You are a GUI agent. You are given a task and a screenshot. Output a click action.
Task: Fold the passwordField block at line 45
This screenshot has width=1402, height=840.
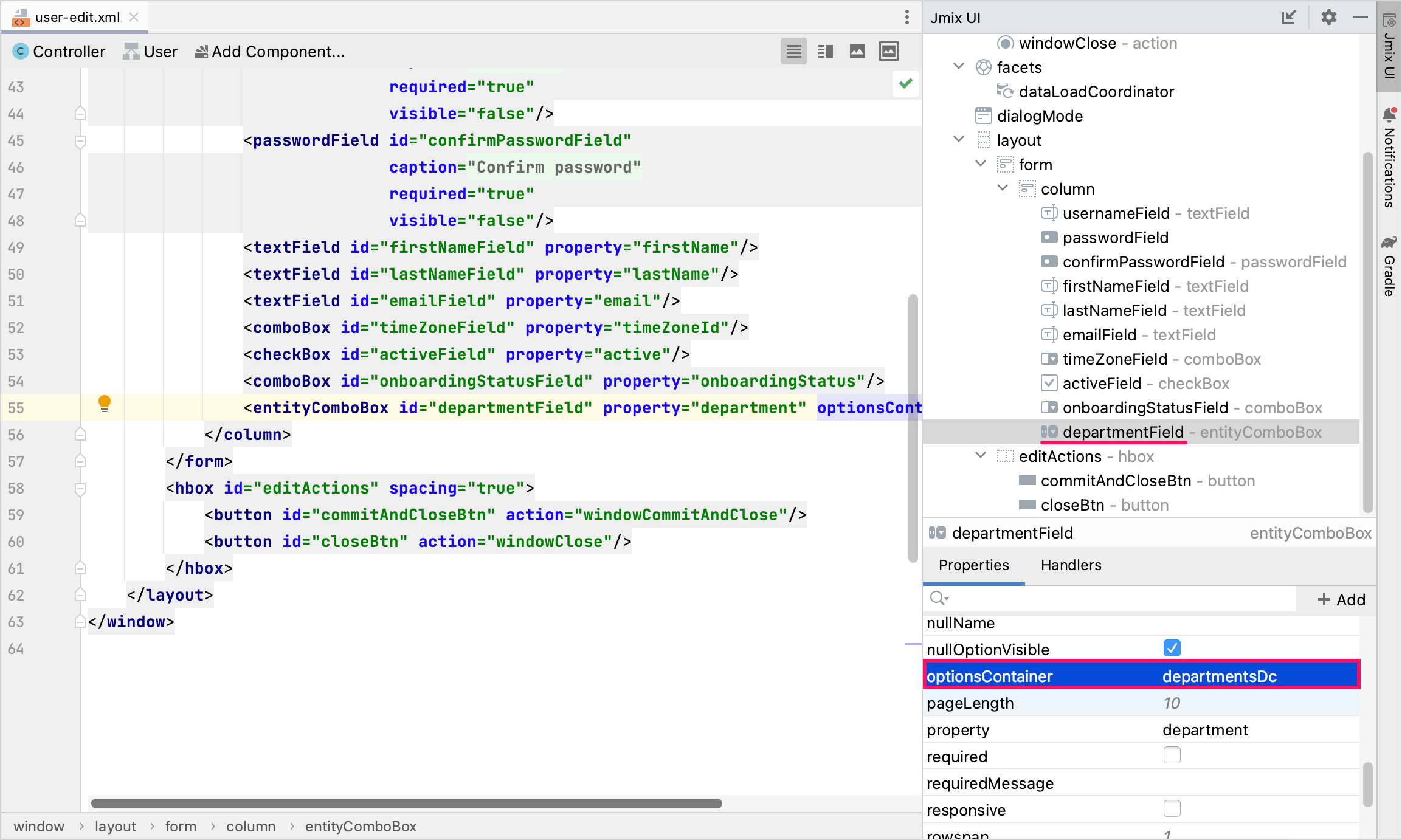click(x=80, y=141)
